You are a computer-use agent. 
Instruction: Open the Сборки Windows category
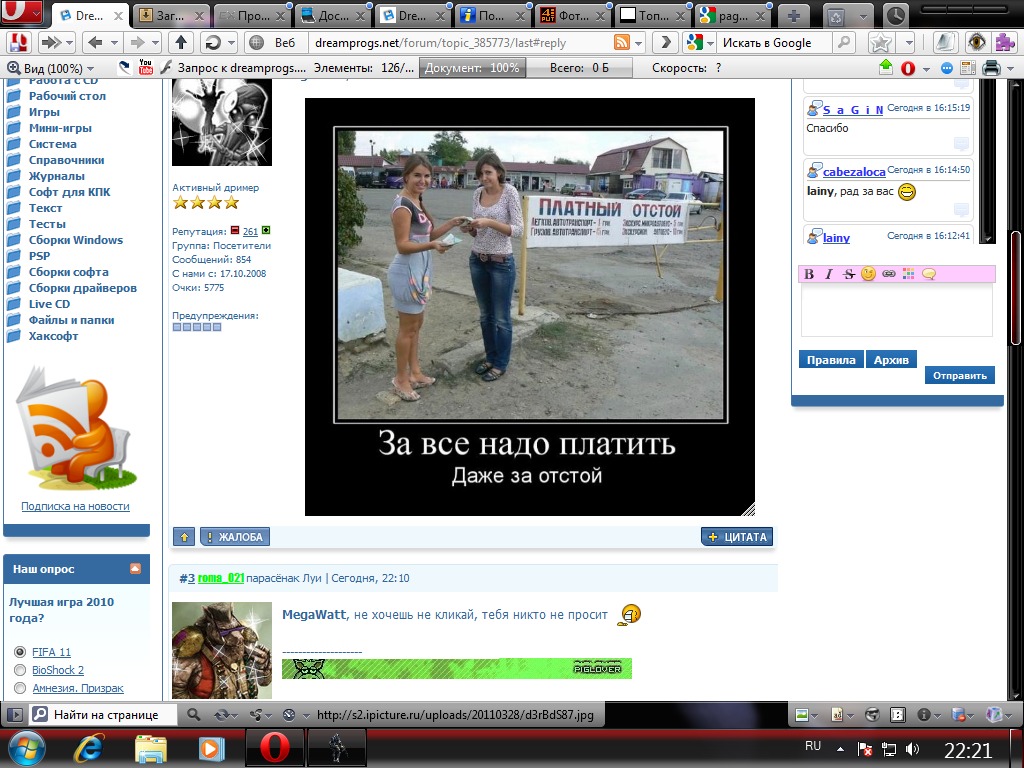(x=76, y=240)
